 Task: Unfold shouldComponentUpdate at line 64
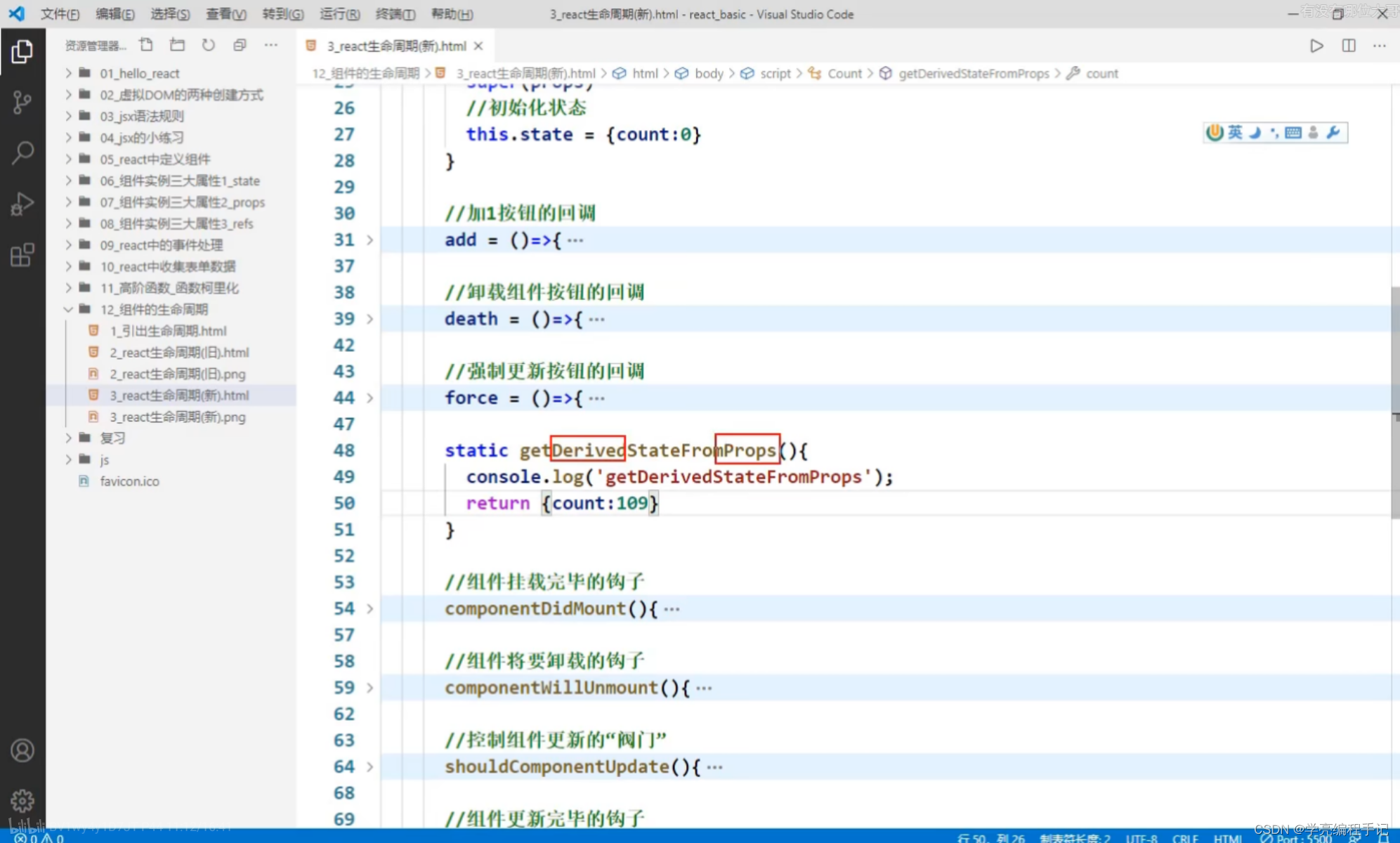click(x=369, y=767)
